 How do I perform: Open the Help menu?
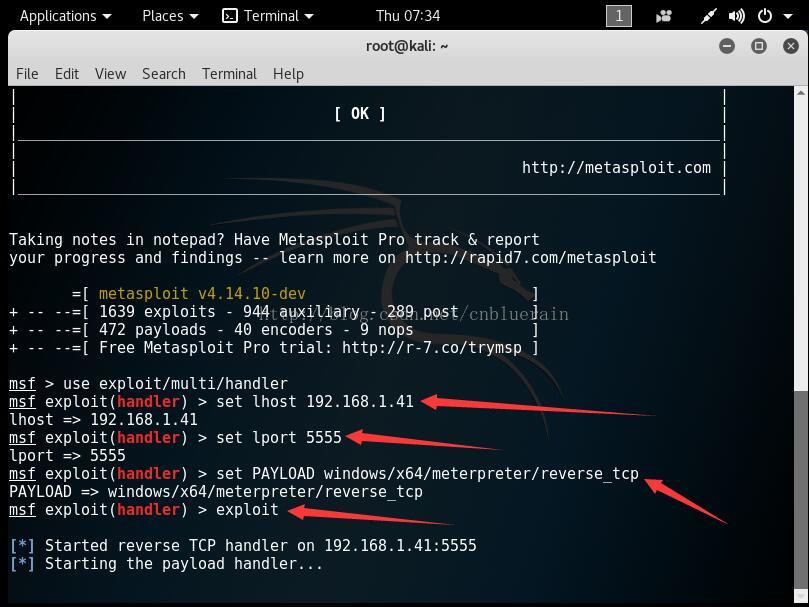coord(288,74)
